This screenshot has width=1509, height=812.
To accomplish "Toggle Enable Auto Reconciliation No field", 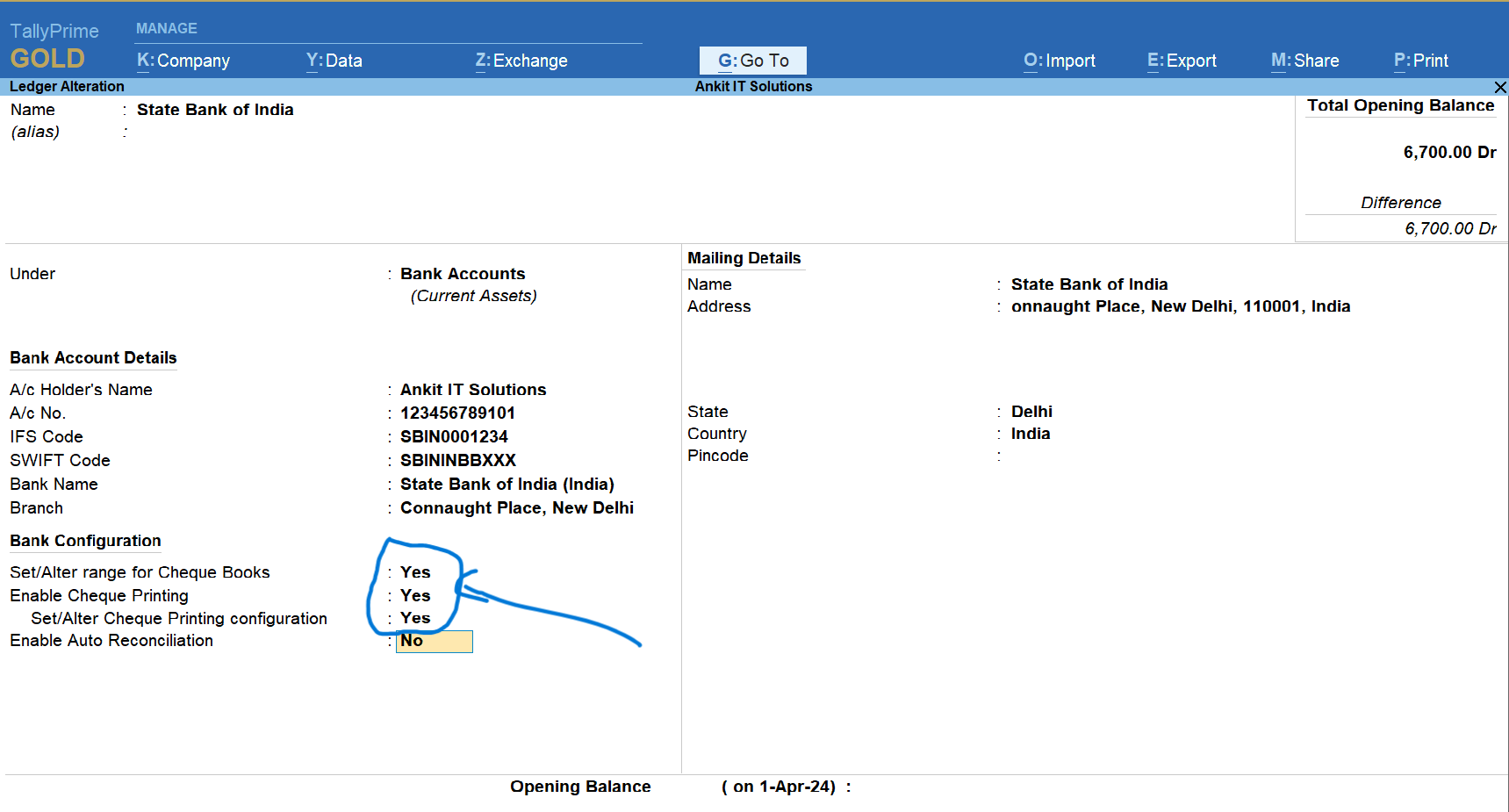I will [435, 642].
